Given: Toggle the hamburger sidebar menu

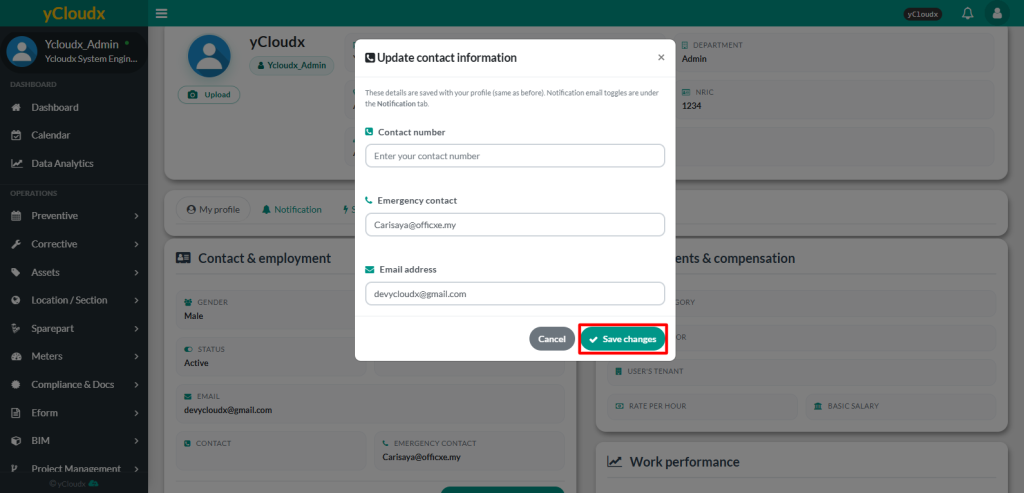Looking at the screenshot, I should coord(162,13).
